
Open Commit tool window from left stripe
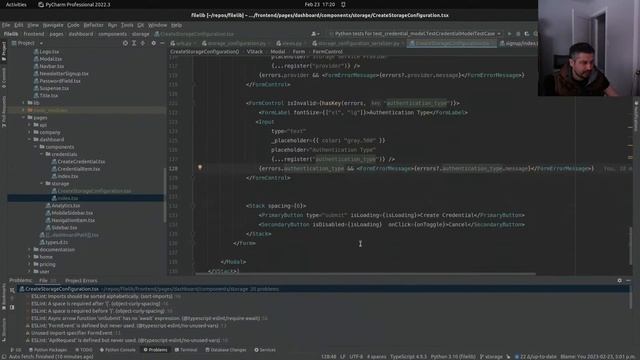pyautogui.click(x=4, y=78)
